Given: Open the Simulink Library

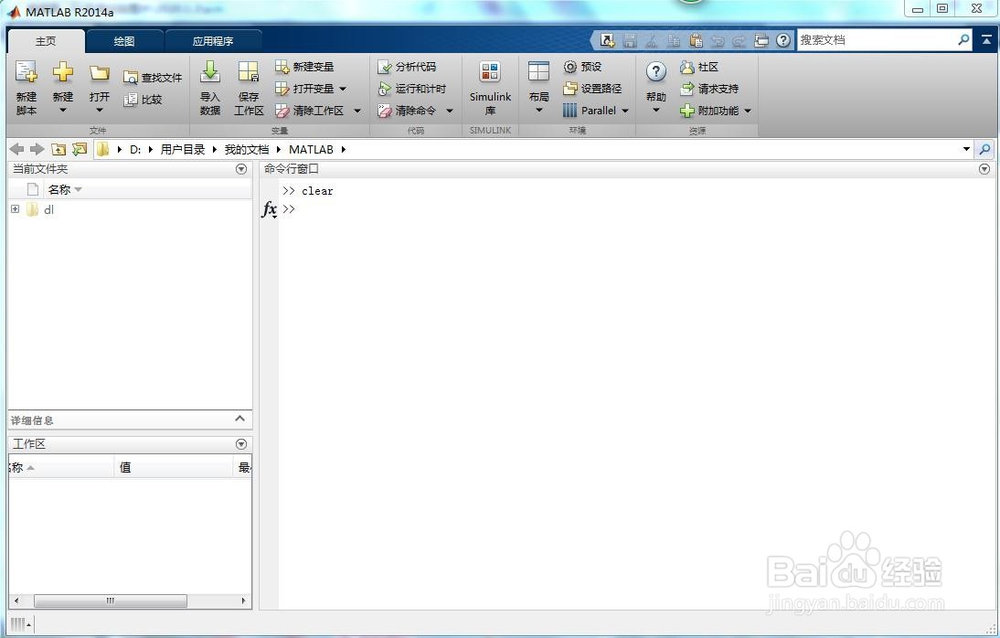Looking at the screenshot, I should coord(490,87).
